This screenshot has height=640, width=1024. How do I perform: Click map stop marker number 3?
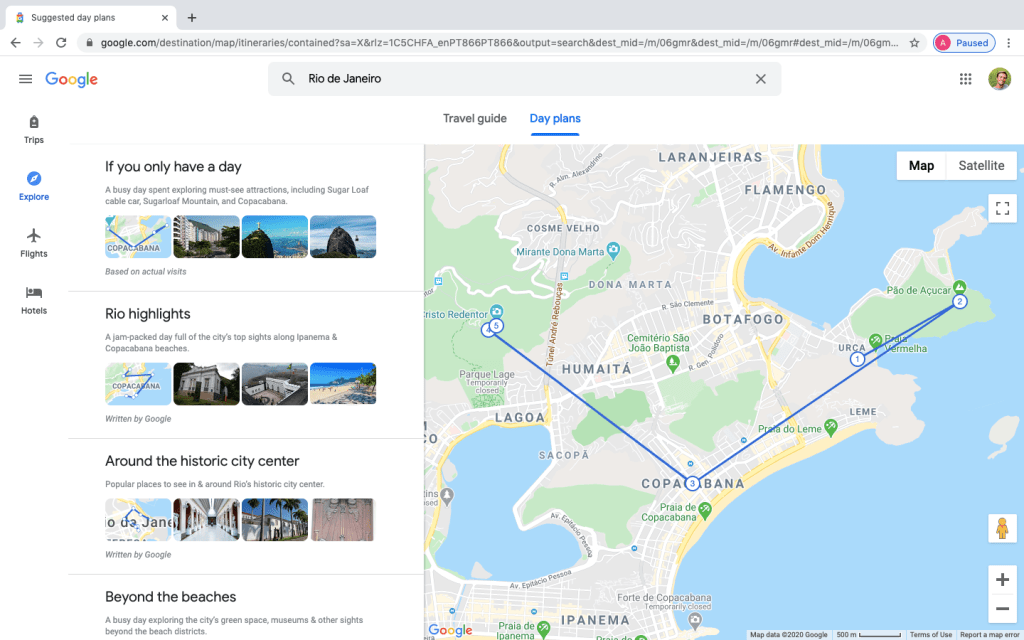point(692,484)
